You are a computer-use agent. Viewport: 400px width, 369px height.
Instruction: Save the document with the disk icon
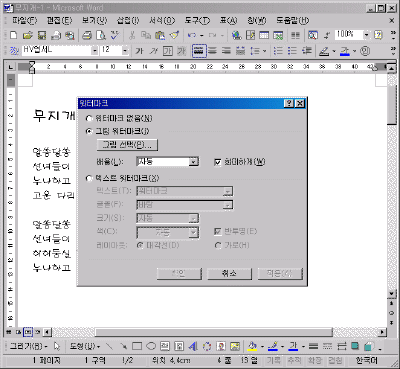coord(42,35)
